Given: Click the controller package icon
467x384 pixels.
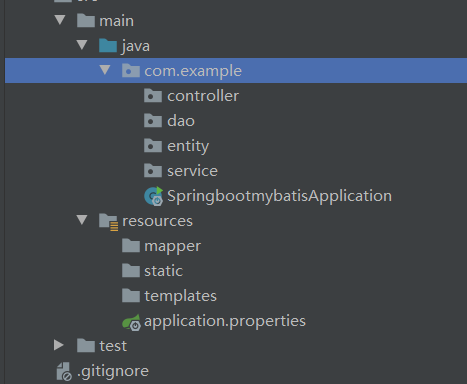Looking at the screenshot, I should pos(153,96).
